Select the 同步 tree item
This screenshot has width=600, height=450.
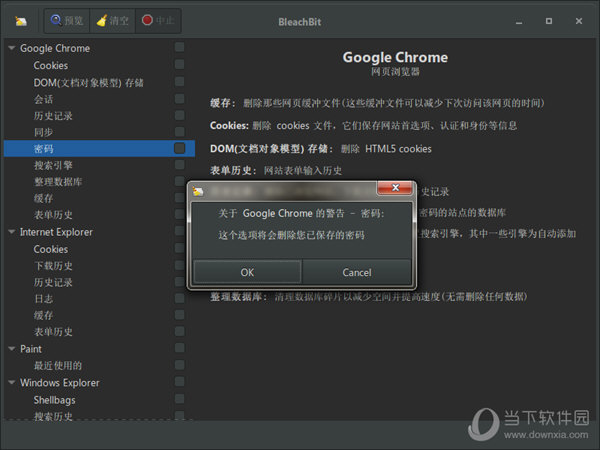point(44,132)
